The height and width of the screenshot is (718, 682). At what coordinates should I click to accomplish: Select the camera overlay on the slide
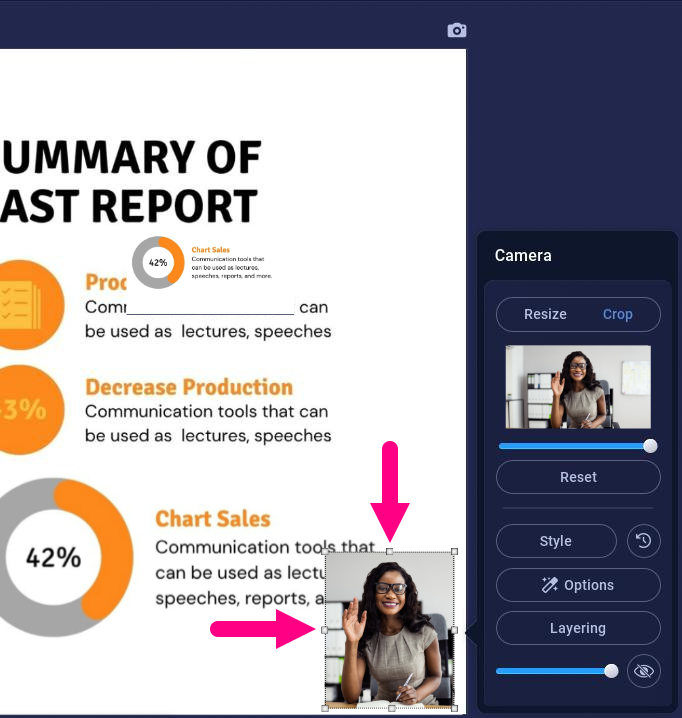coord(390,640)
